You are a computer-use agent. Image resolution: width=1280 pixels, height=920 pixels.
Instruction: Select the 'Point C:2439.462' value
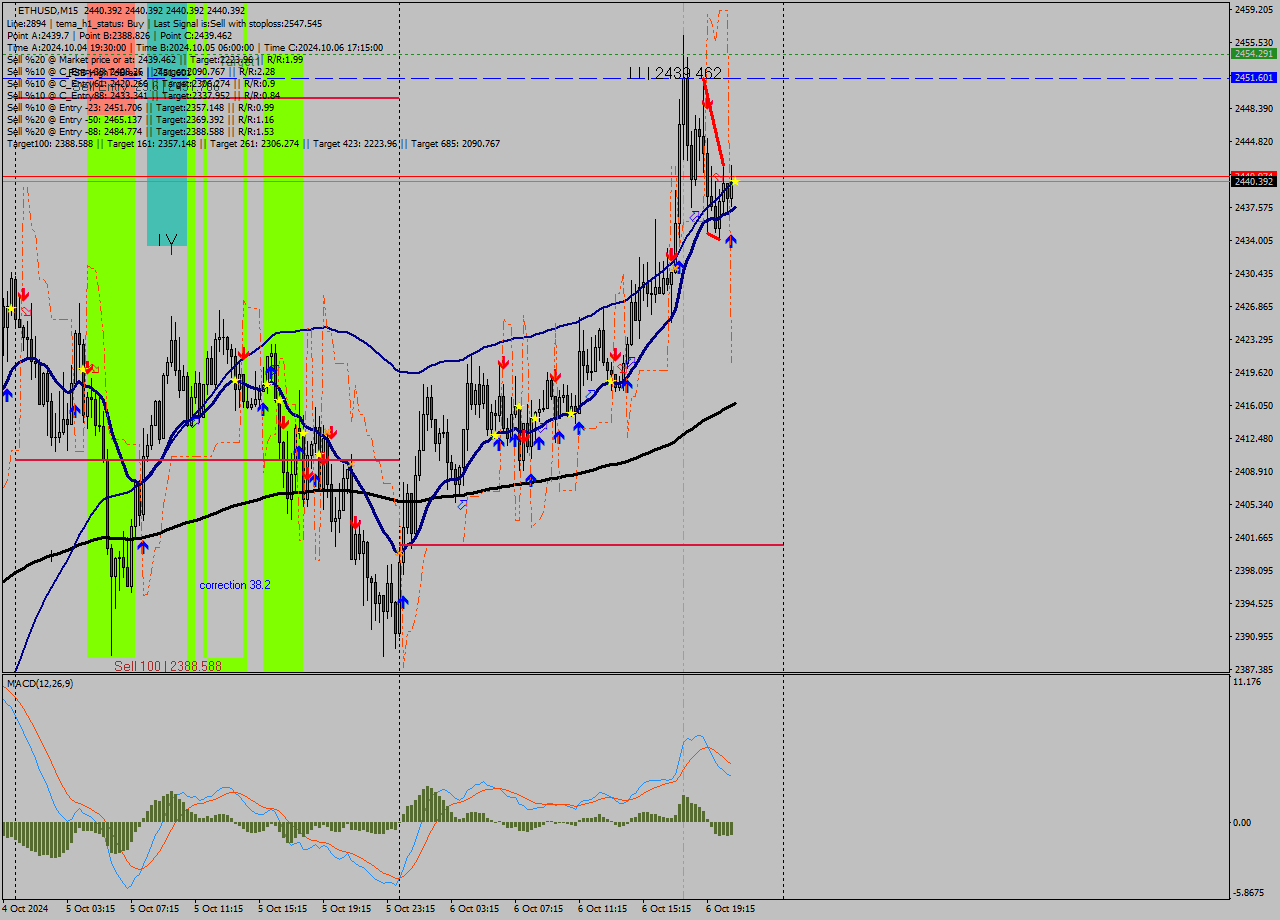[x=196, y=35]
